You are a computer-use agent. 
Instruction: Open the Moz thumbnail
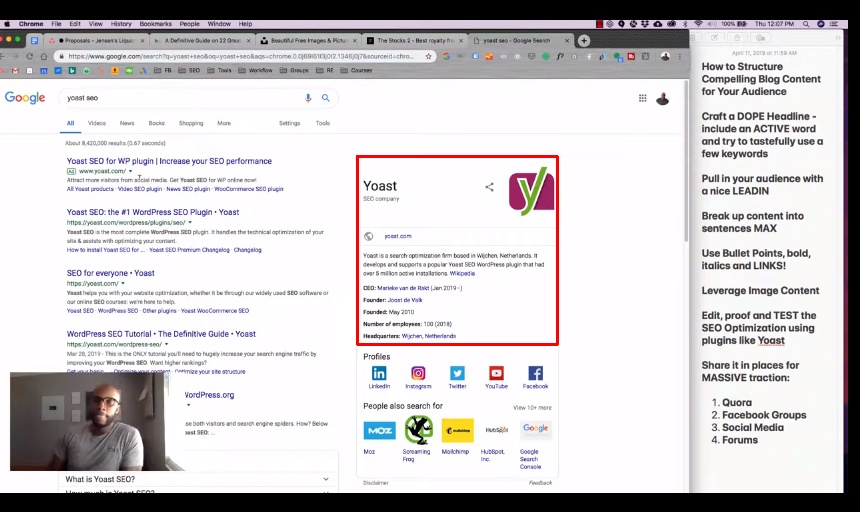[379, 430]
